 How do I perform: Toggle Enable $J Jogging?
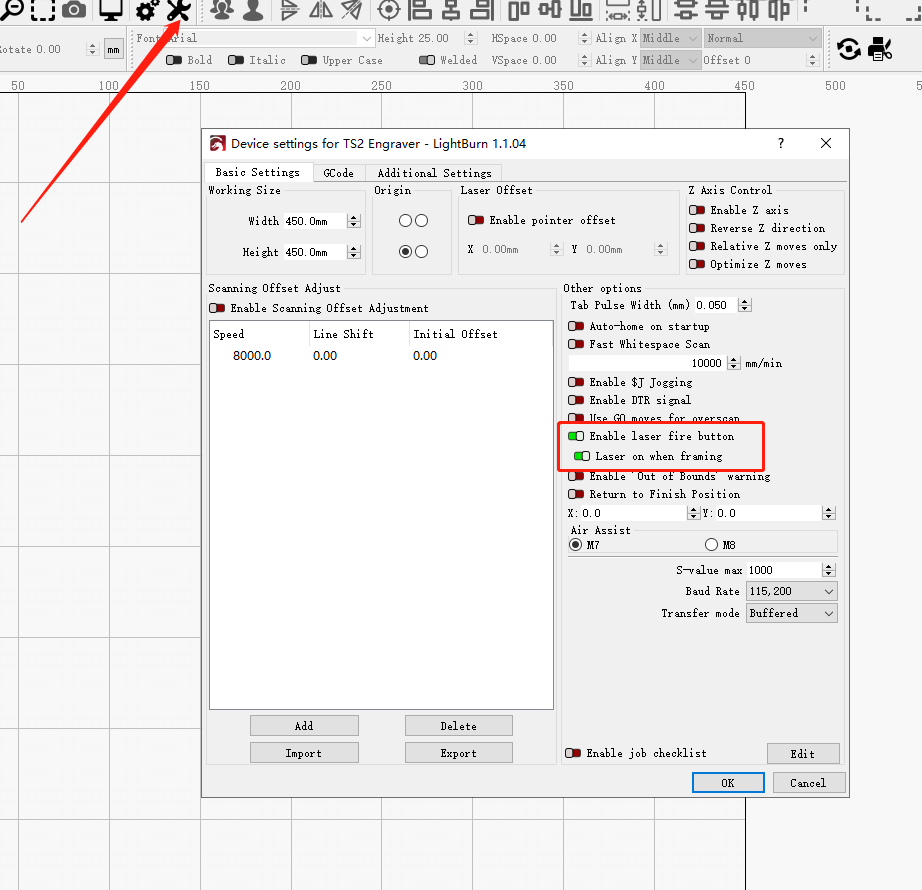coord(576,382)
